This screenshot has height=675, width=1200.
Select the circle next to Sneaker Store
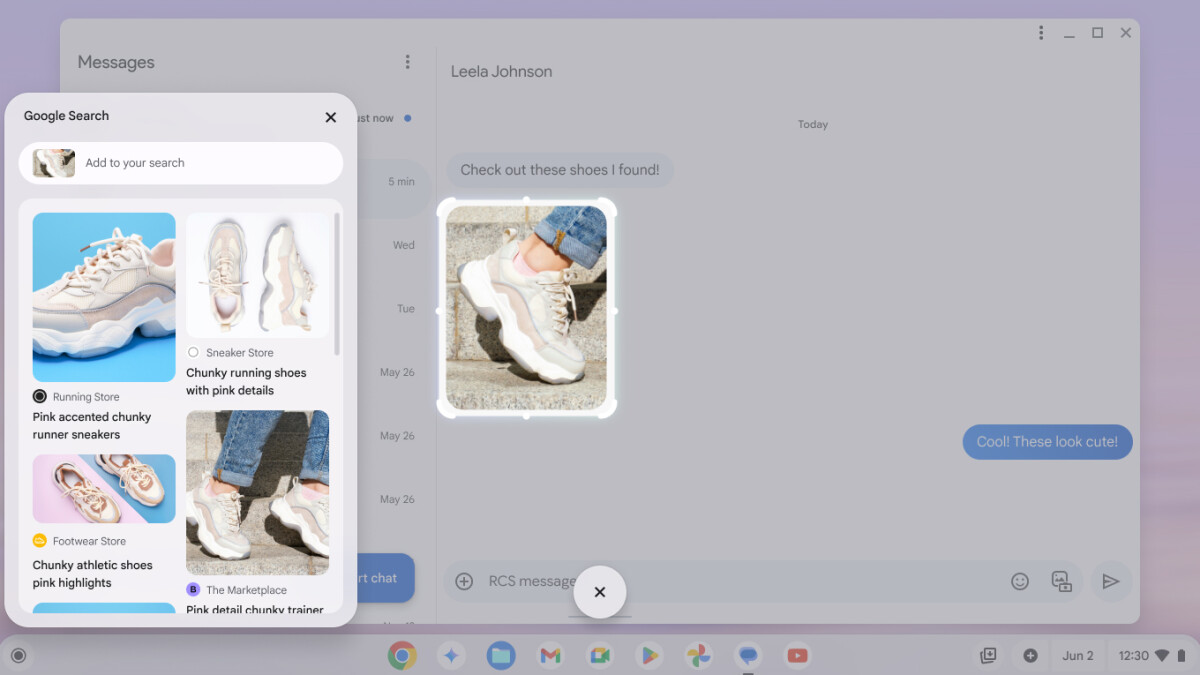[192, 352]
